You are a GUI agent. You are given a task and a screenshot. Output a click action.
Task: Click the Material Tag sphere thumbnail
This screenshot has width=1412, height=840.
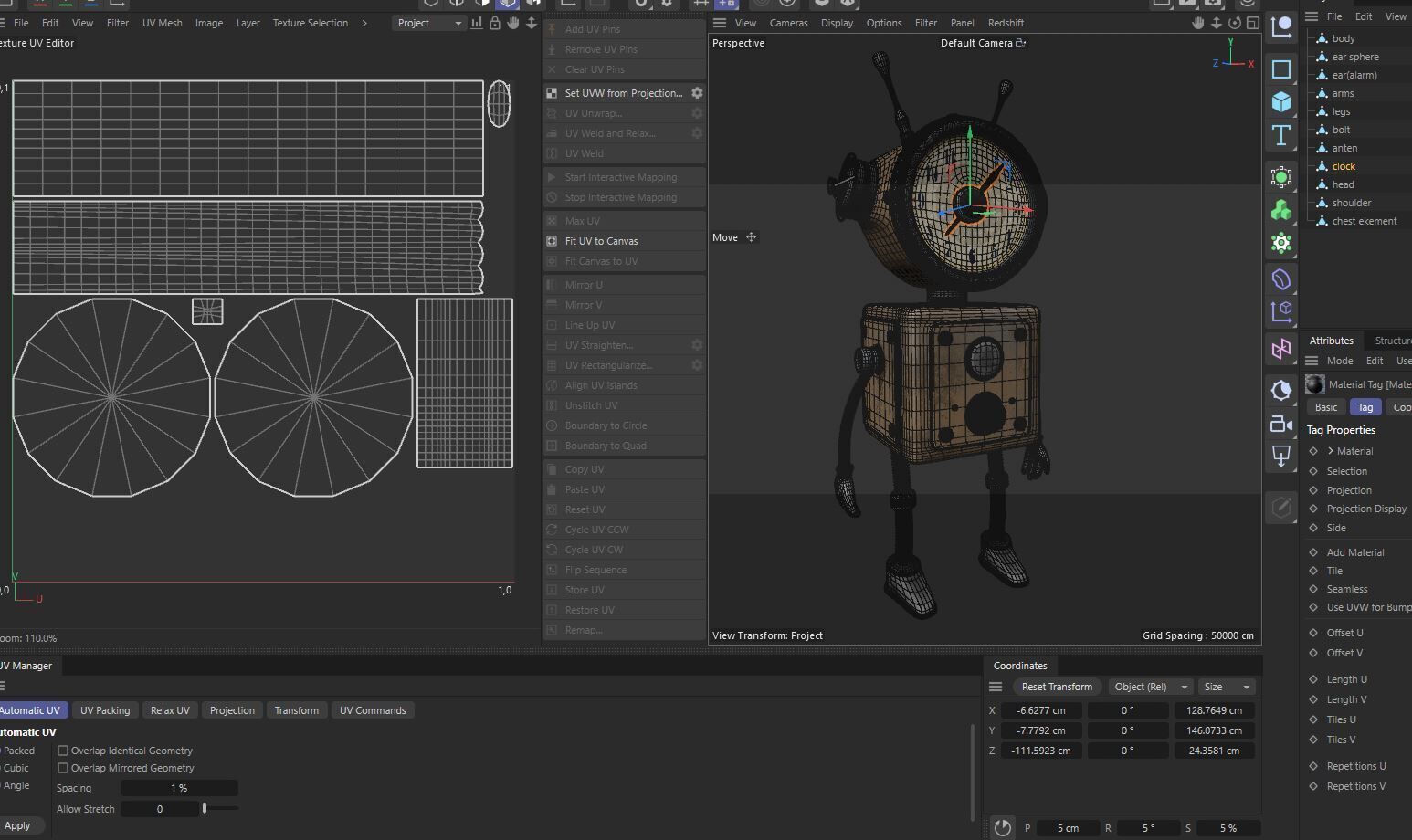1315,384
